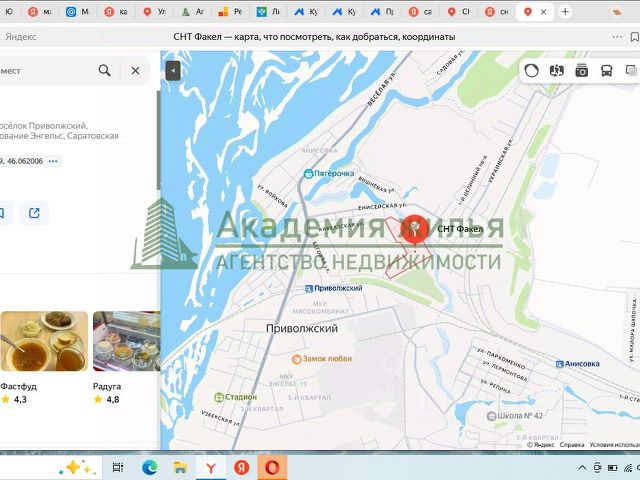Click the Украинская ул. street label

pyautogui.click(x=500, y=160)
